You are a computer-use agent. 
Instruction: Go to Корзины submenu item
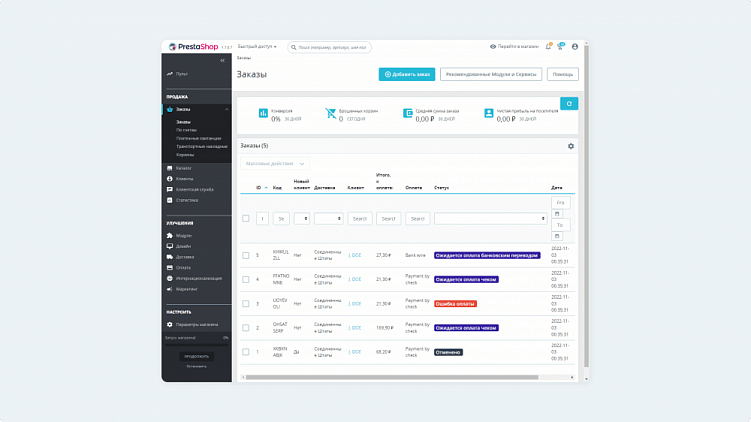pyautogui.click(x=185, y=155)
